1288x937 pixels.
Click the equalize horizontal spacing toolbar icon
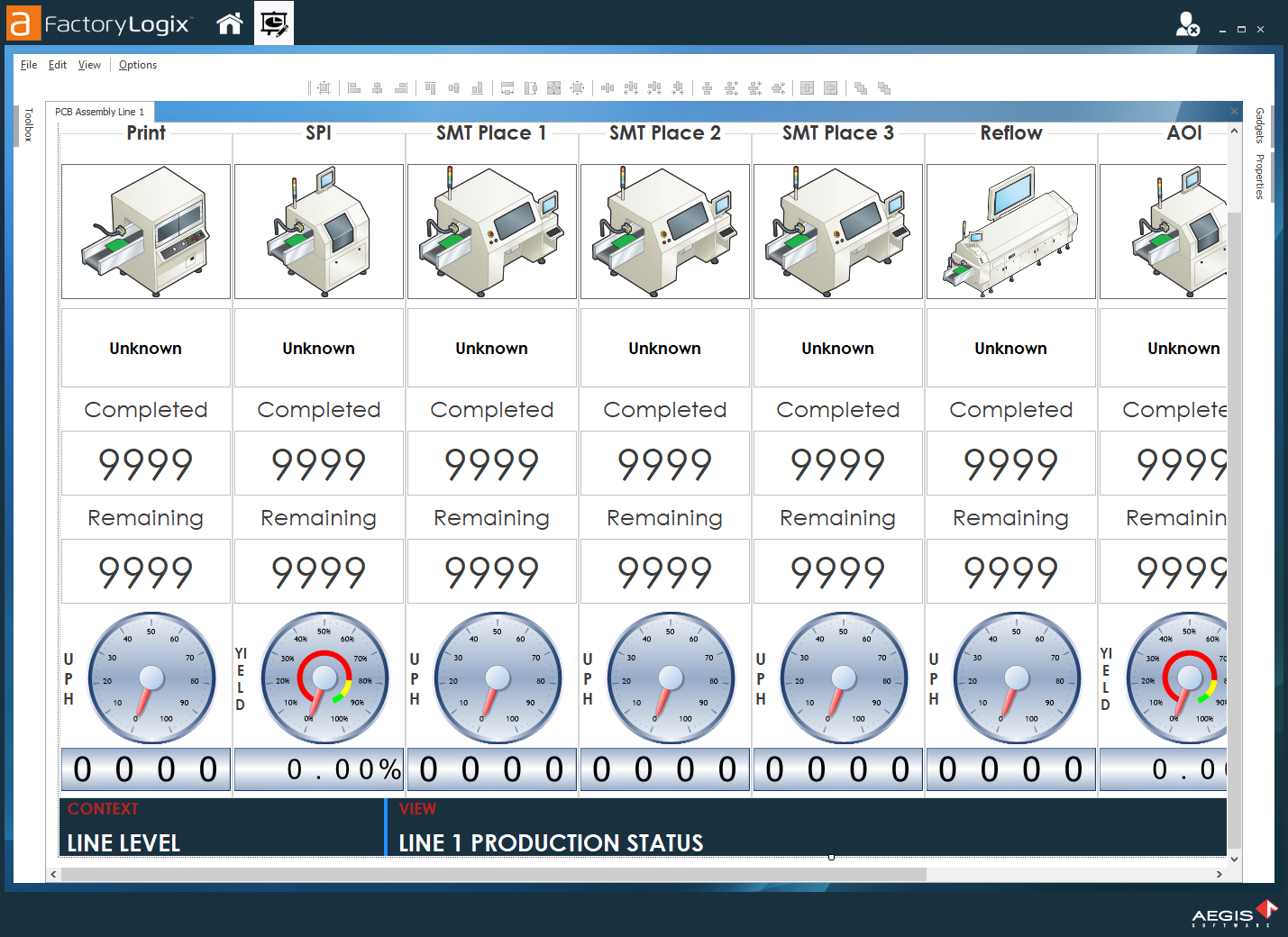(607, 87)
